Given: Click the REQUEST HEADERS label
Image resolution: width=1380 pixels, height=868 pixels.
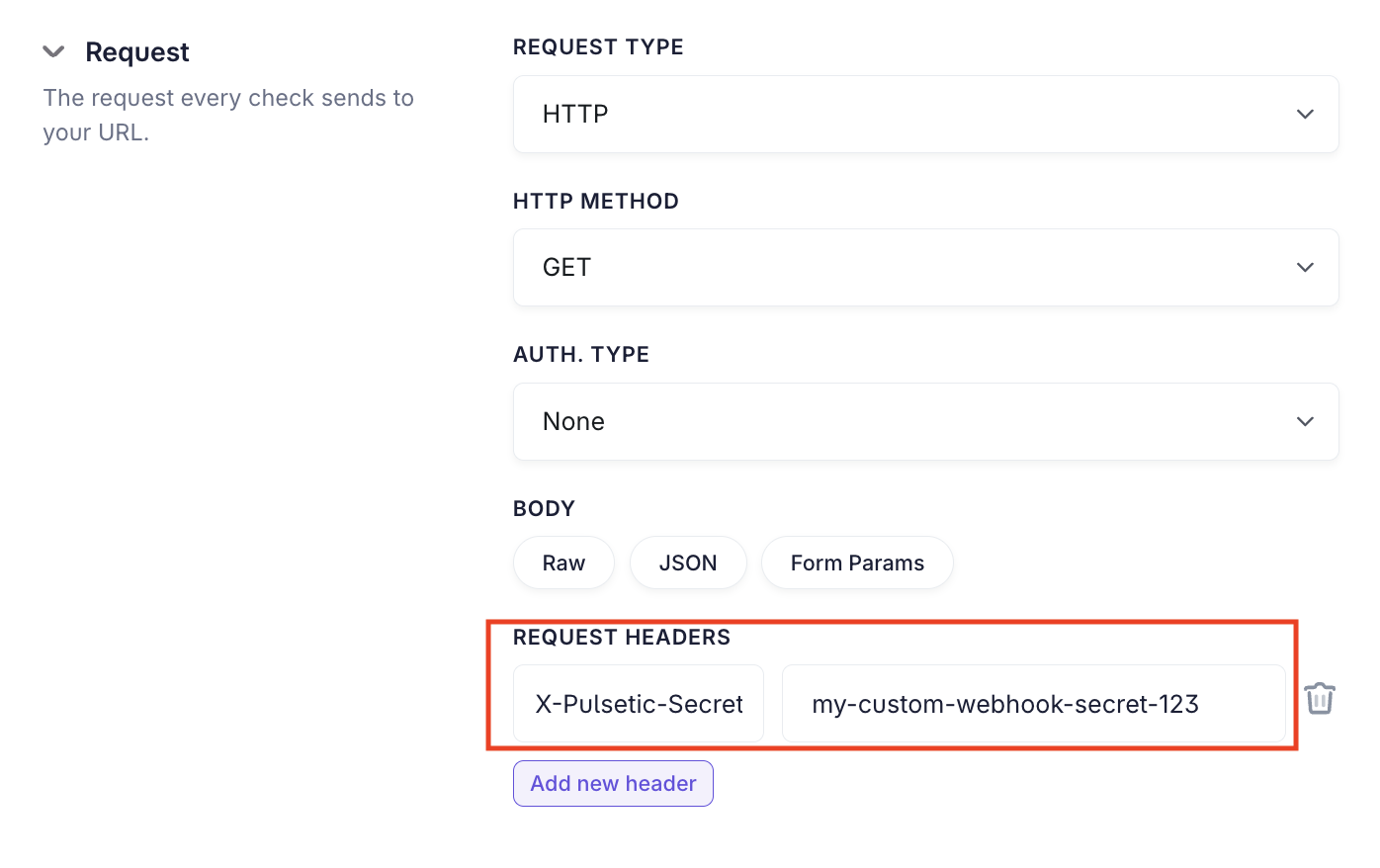Looking at the screenshot, I should [622, 638].
